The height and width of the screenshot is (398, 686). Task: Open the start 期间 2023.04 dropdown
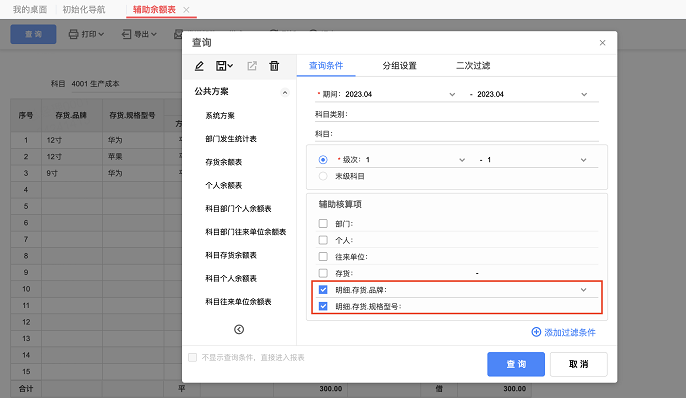point(452,94)
